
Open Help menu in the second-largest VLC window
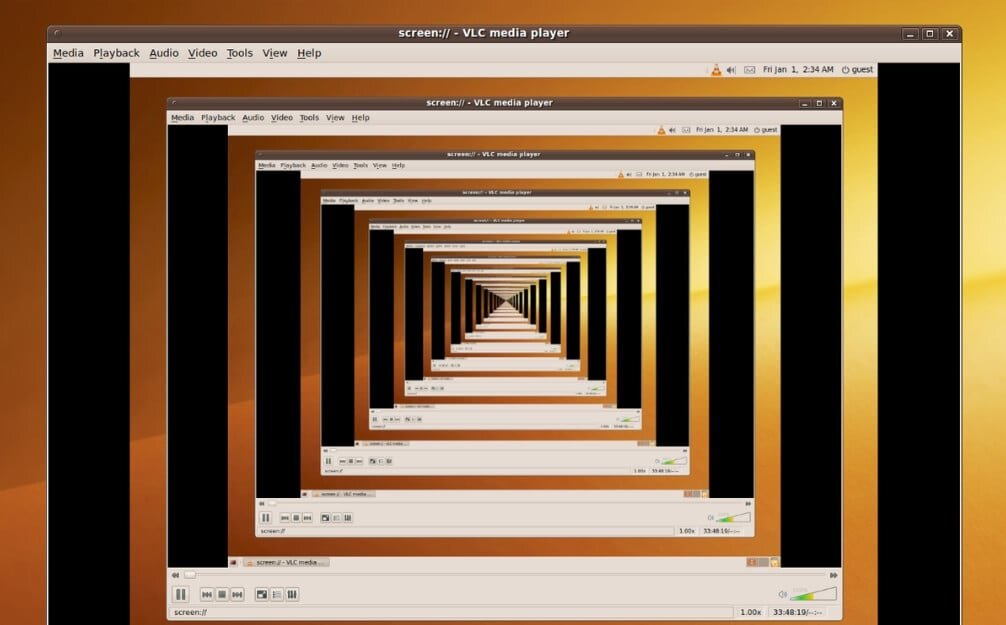[x=361, y=117]
